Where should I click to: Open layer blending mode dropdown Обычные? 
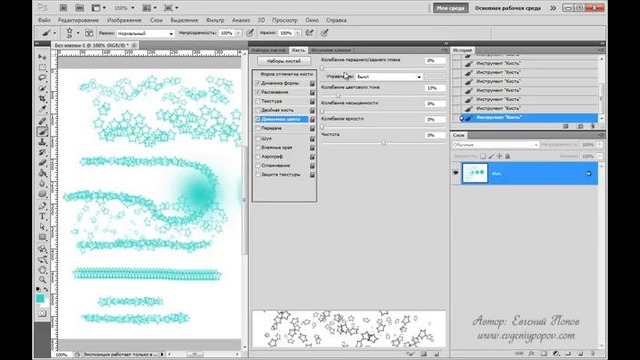click(496, 145)
